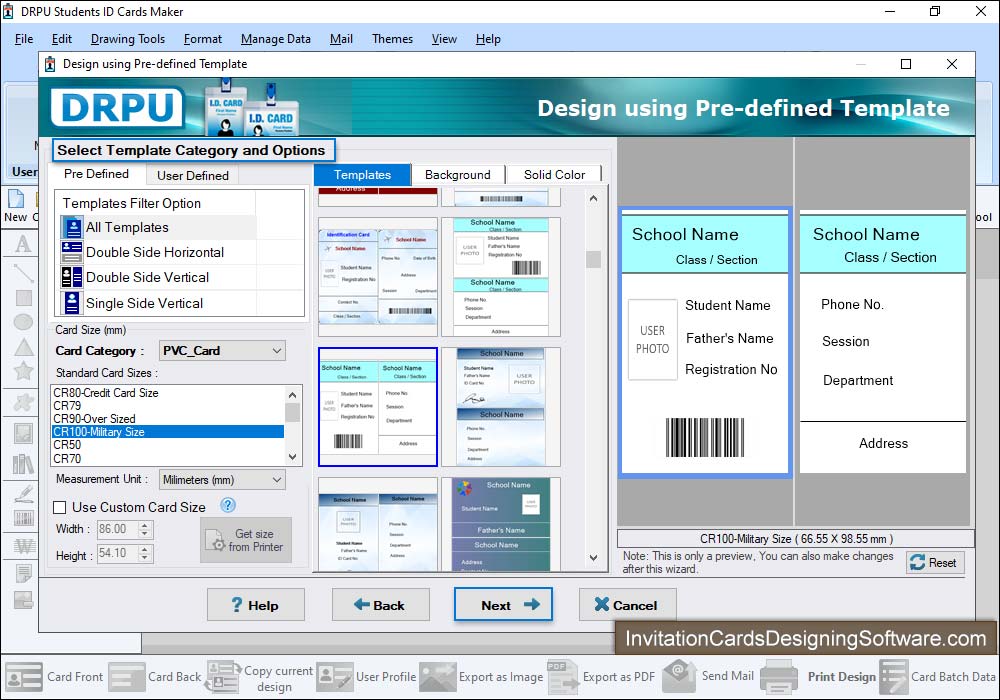Select the Identification Card template thumbnail
Viewport: 1000px width, 700px height.
378,277
